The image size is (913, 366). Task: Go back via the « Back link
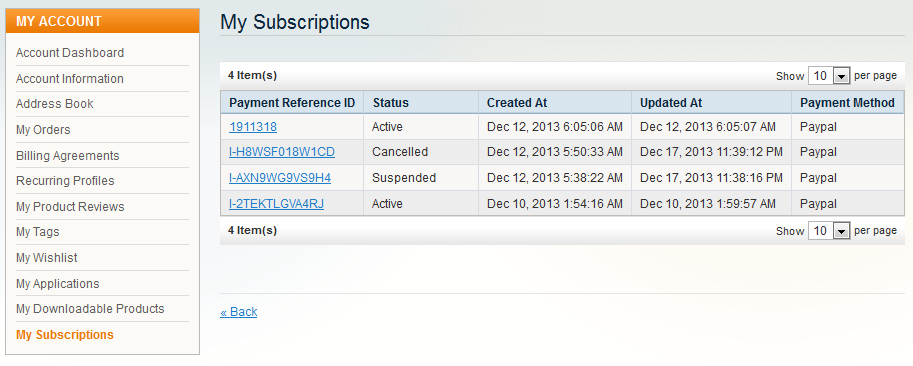click(x=239, y=312)
